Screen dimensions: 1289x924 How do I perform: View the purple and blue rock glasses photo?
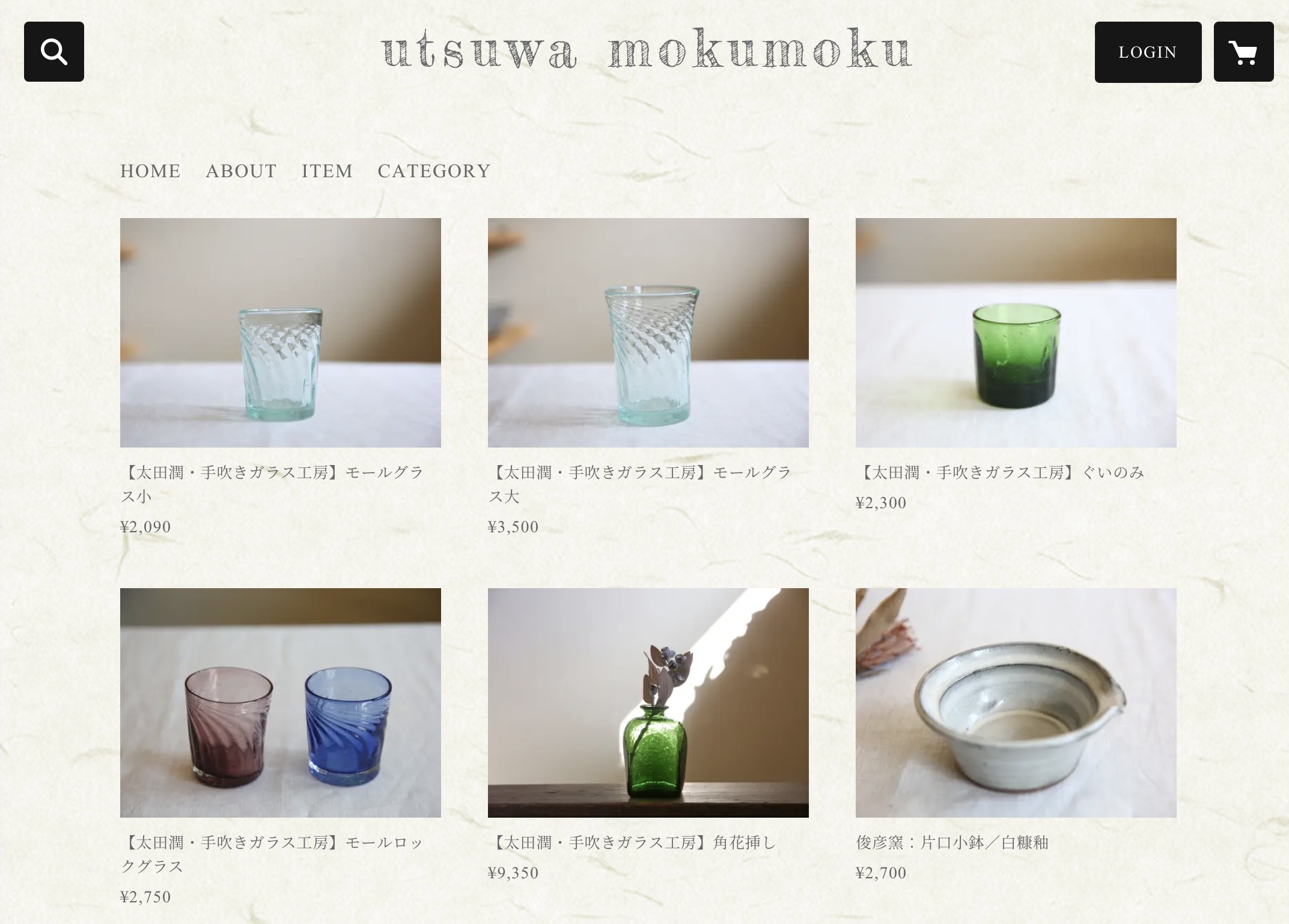pyautogui.click(x=281, y=703)
